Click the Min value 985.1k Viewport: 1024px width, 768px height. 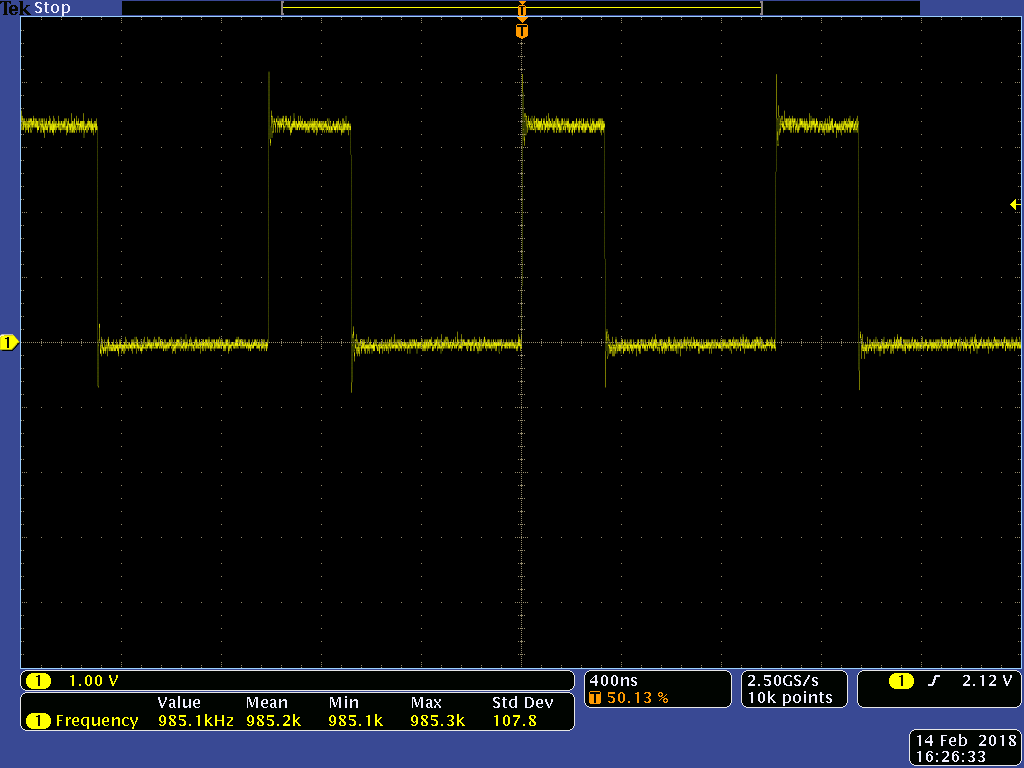click(355, 720)
